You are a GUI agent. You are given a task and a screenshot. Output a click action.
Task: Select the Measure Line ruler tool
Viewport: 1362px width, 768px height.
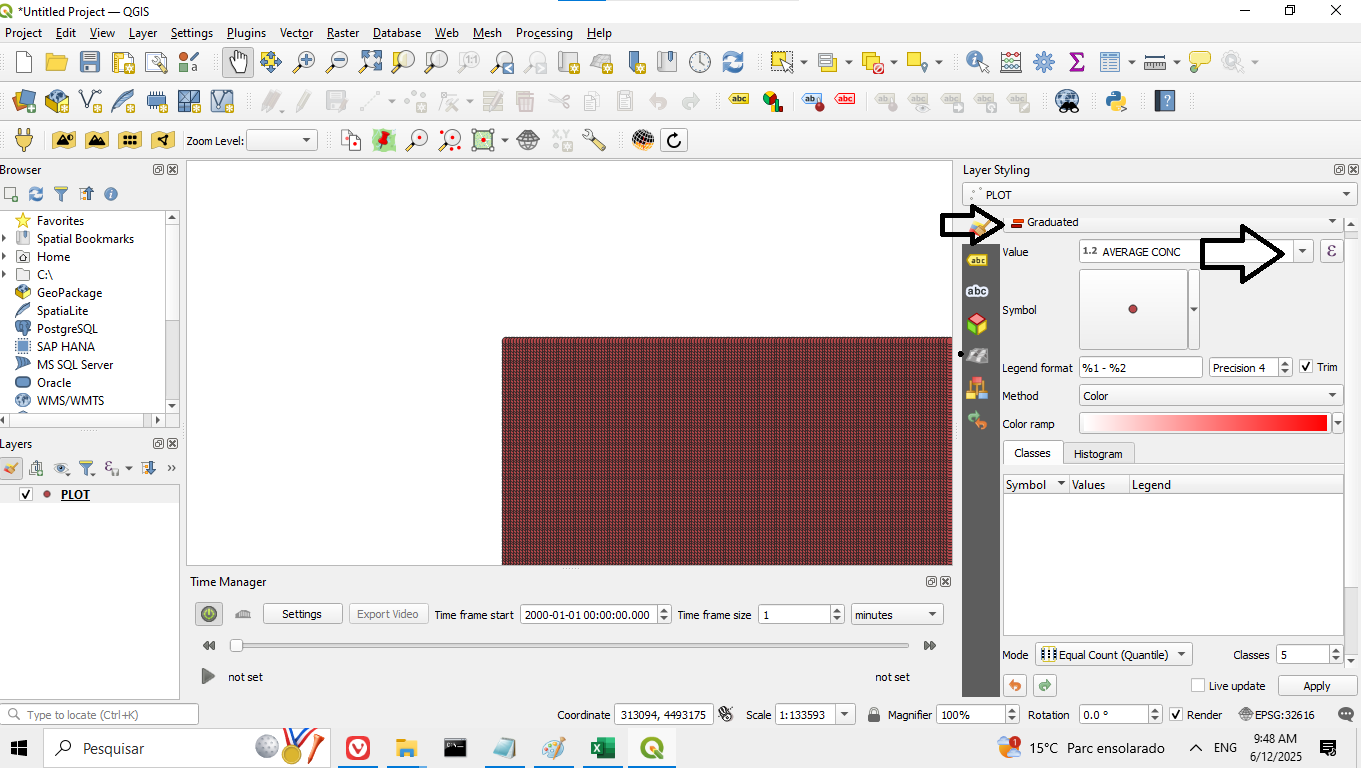pos(1155,62)
